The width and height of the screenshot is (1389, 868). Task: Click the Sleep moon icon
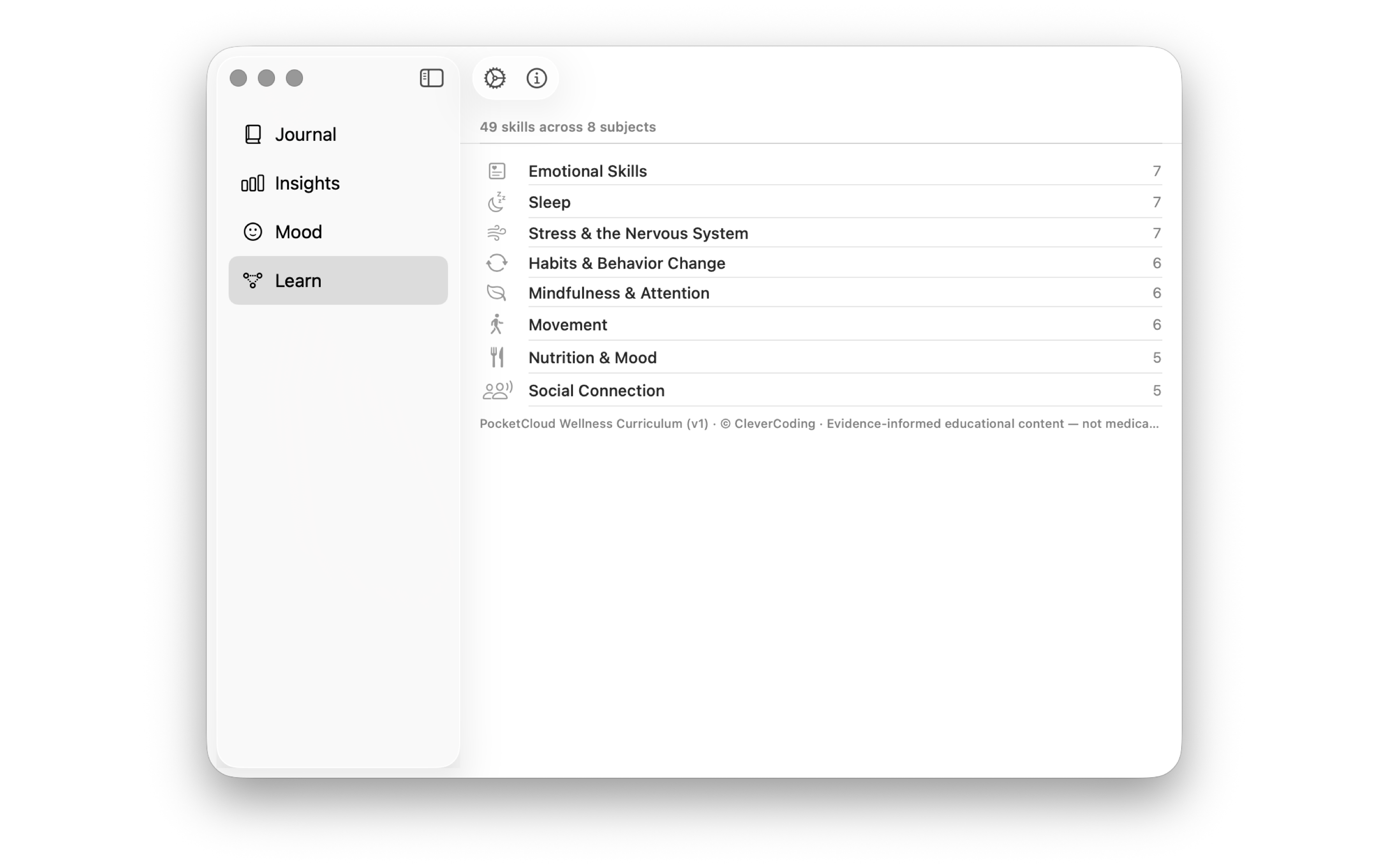497,202
